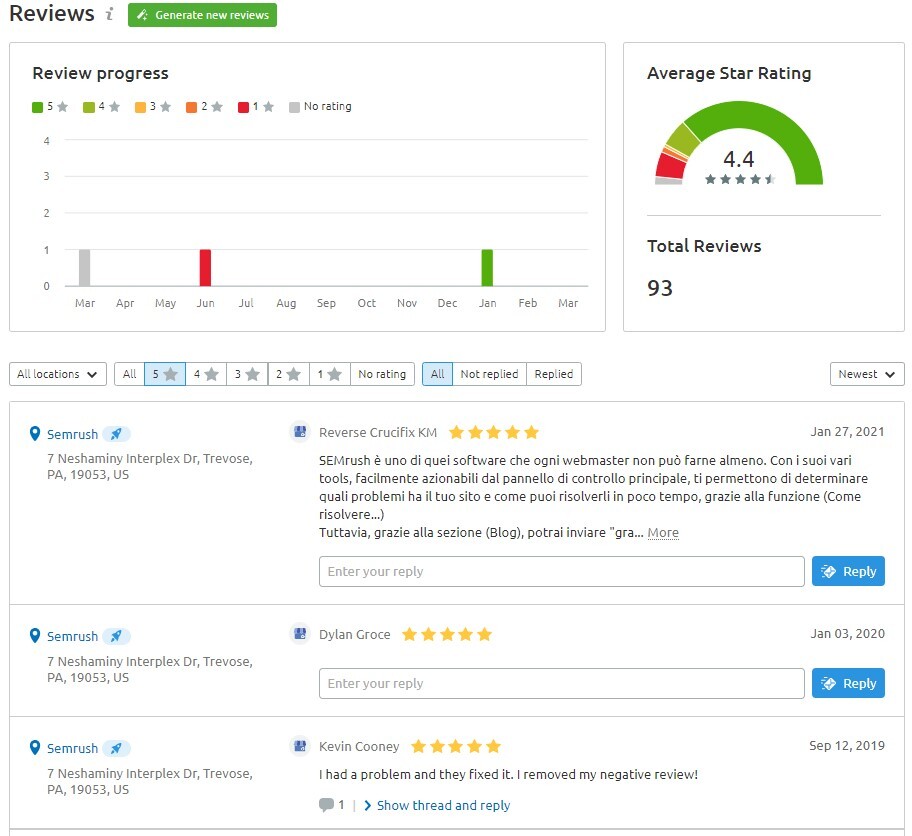
Task: Click More to expand the first review text
Action: [x=663, y=532]
